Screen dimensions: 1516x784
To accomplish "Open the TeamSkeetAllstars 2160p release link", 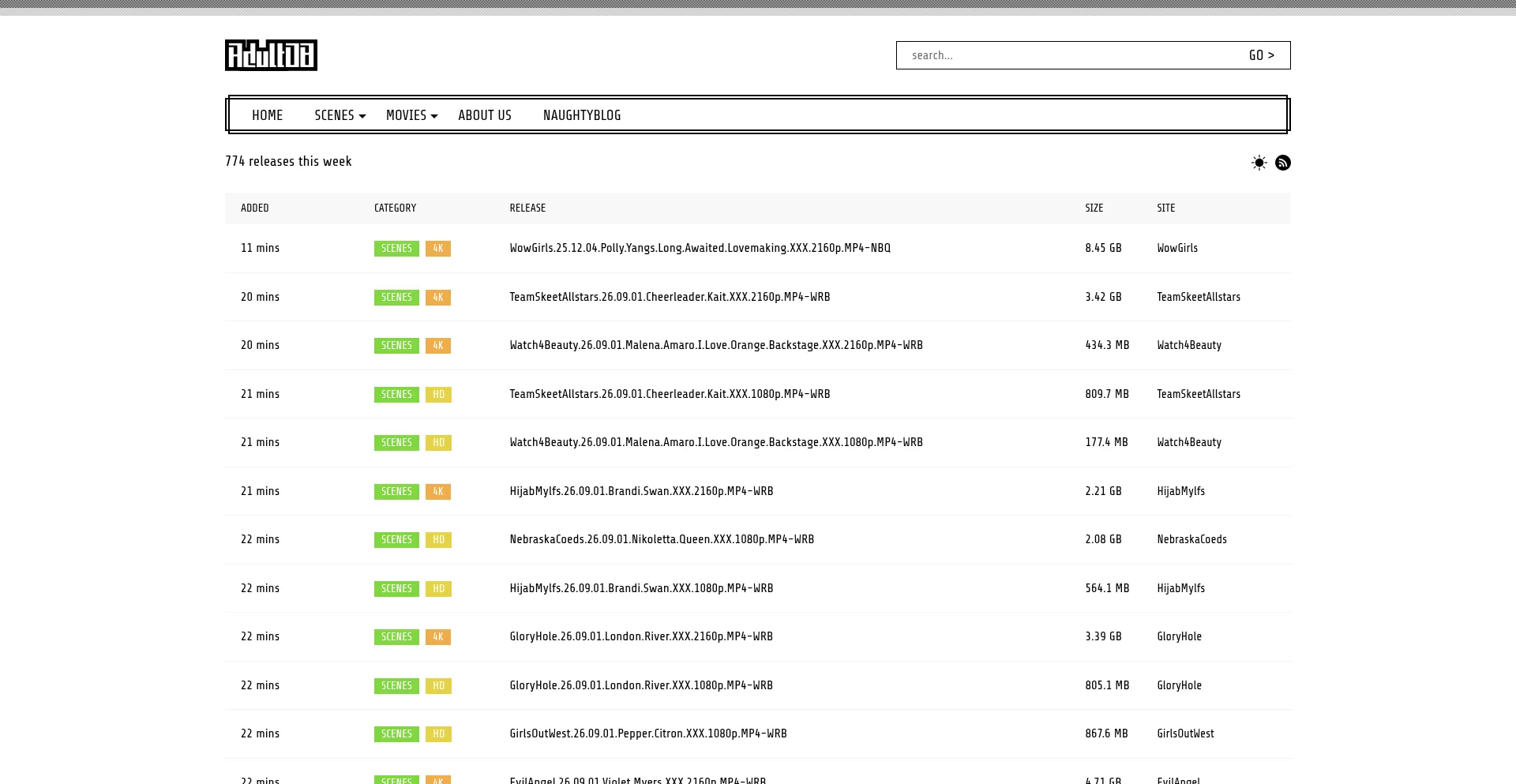I will point(670,297).
